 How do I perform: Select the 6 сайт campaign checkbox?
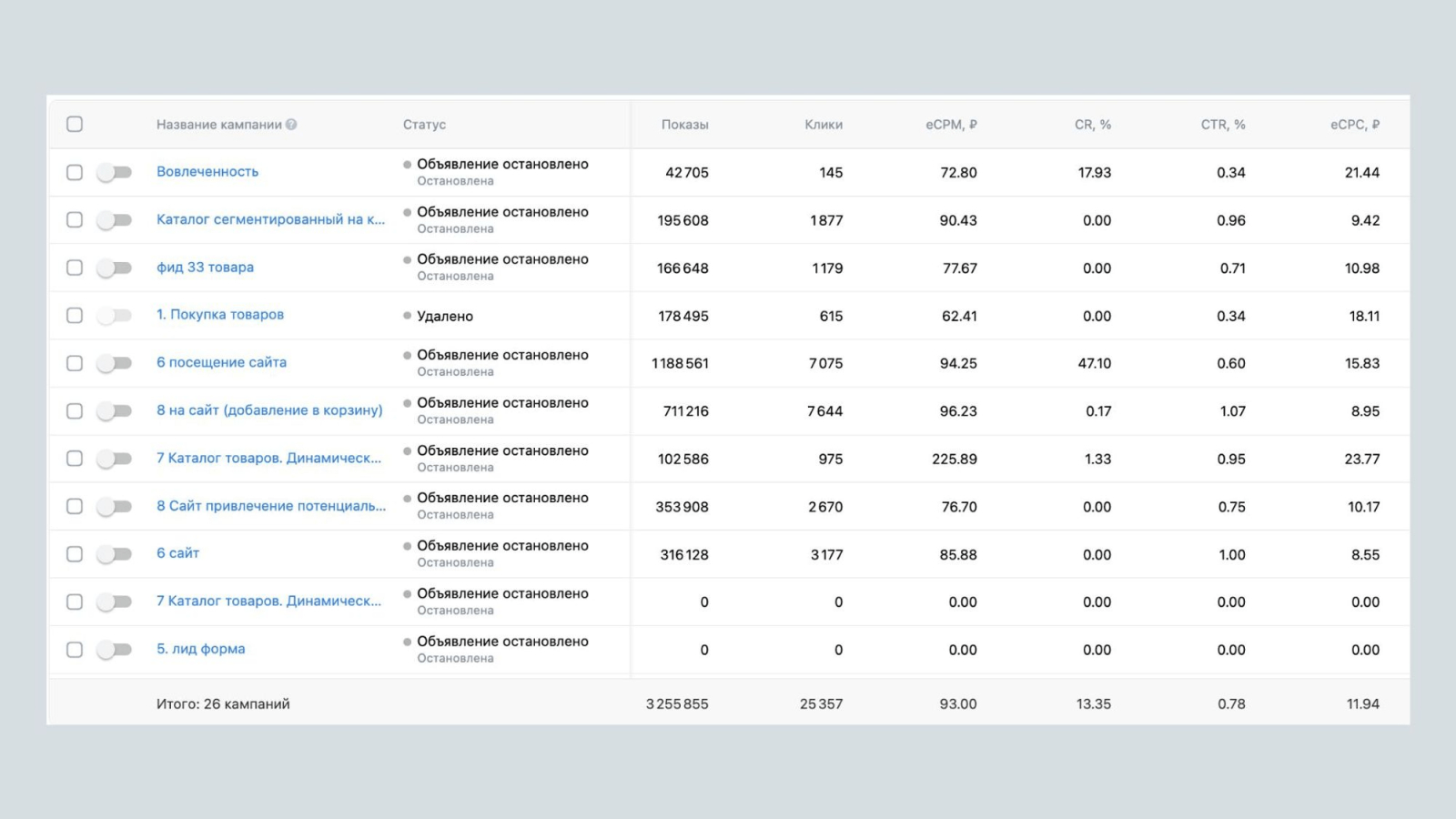tap(75, 554)
